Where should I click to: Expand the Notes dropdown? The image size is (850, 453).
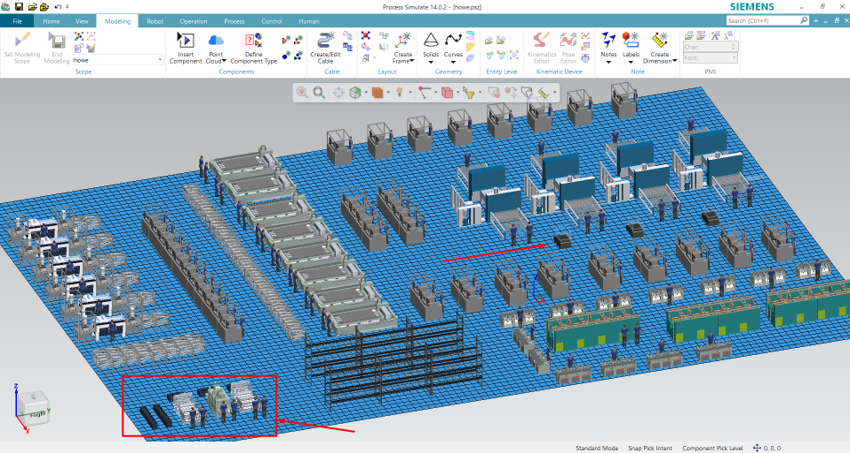coord(608,62)
